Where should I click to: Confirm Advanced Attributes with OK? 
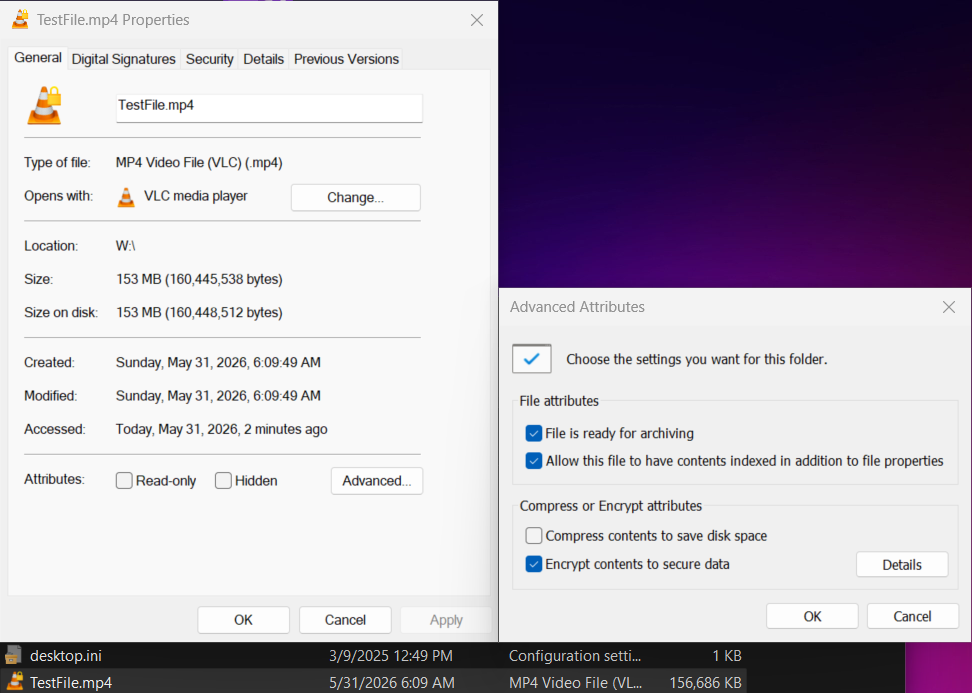pos(812,616)
